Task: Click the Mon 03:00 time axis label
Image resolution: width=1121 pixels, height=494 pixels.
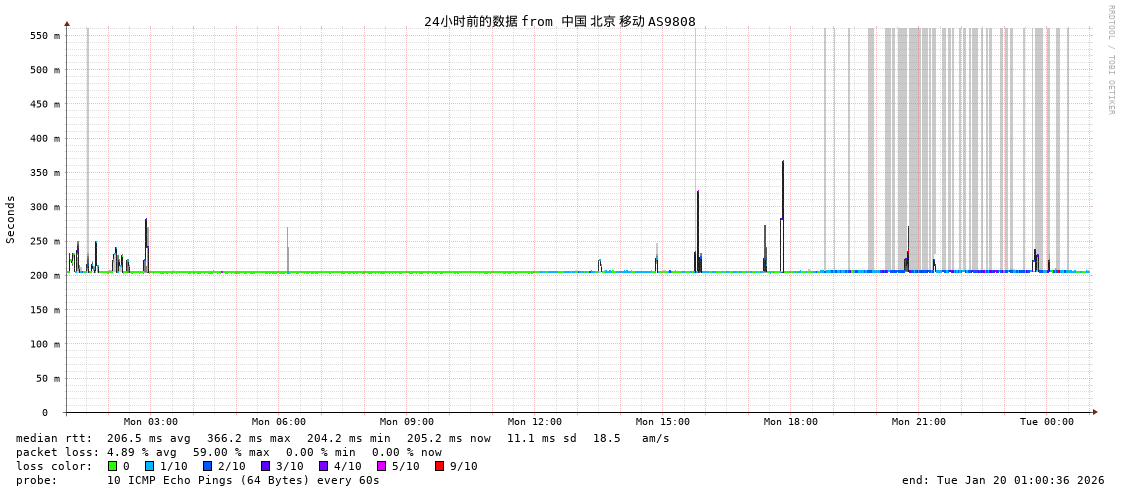Action: click(x=151, y=422)
